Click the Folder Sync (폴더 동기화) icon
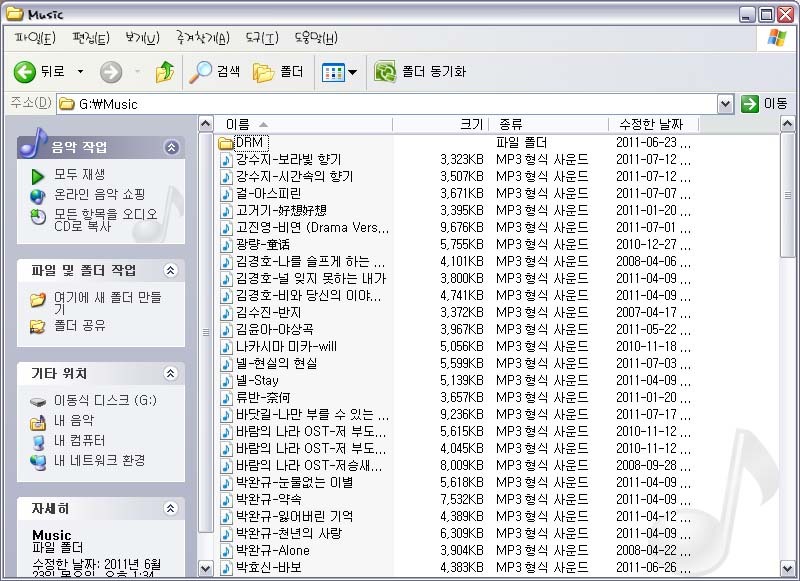800x581 pixels. 385,72
